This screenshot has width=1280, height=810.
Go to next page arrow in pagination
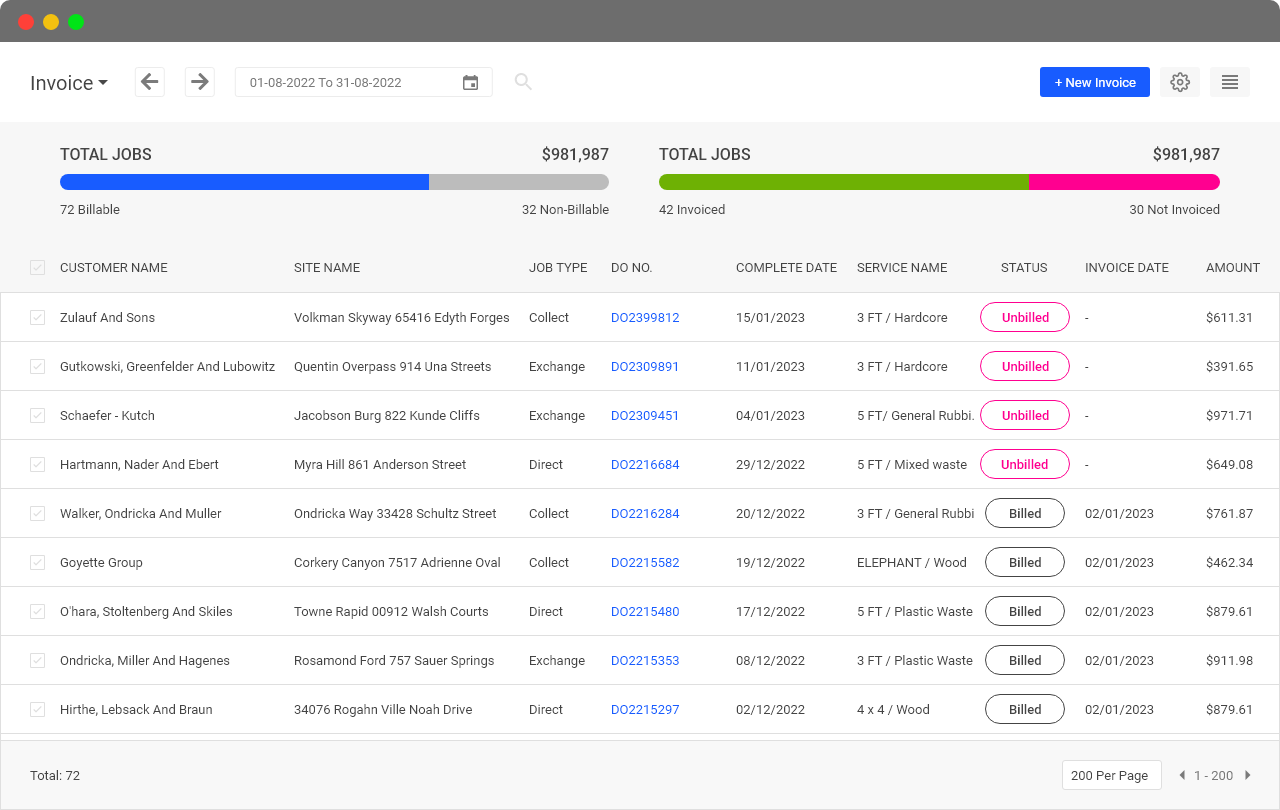(1248, 775)
